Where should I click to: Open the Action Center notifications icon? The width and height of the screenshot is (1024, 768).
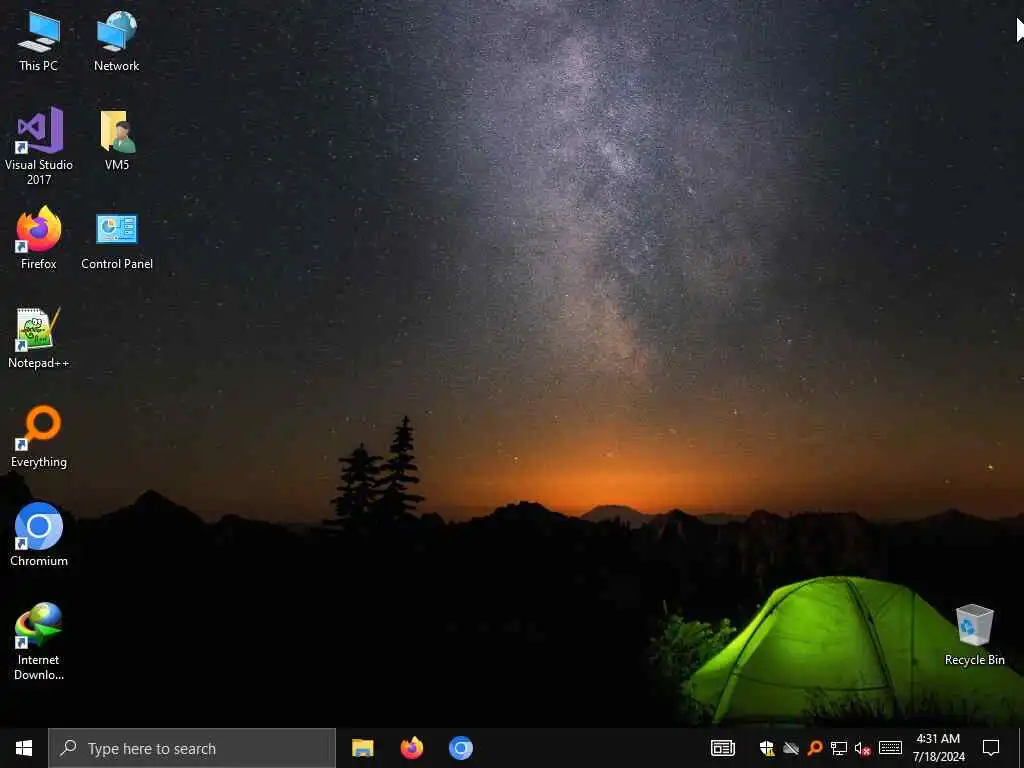991,748
